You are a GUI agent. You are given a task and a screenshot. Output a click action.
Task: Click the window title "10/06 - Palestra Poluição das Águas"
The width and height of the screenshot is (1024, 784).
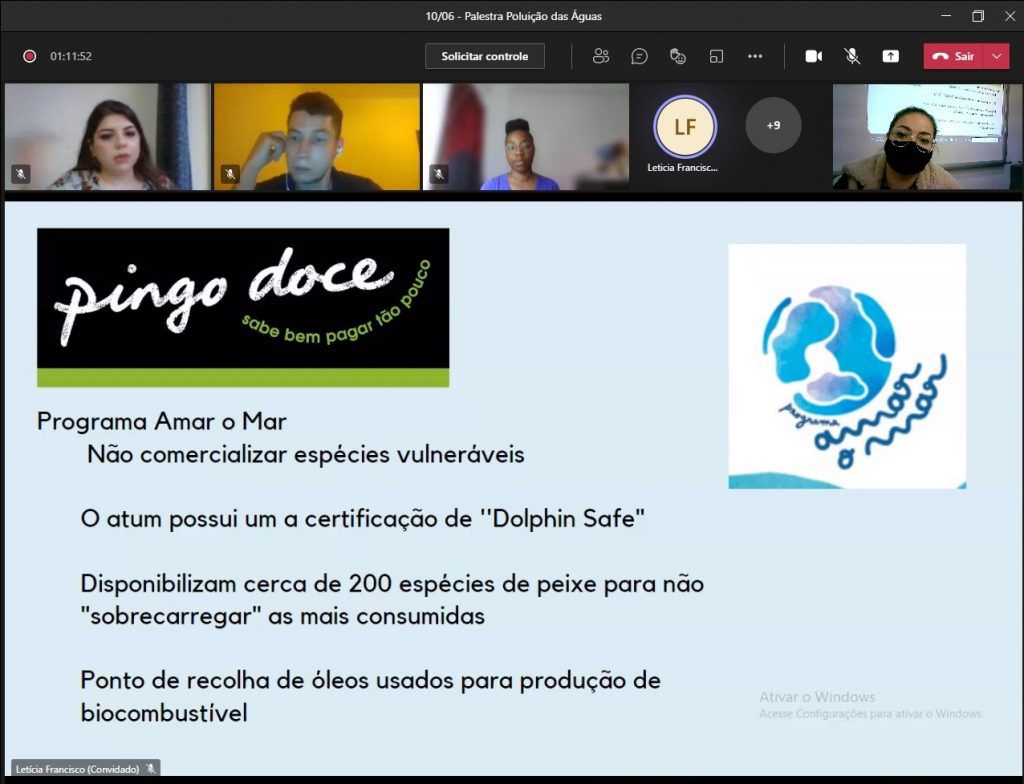click(x=513, y=16)
